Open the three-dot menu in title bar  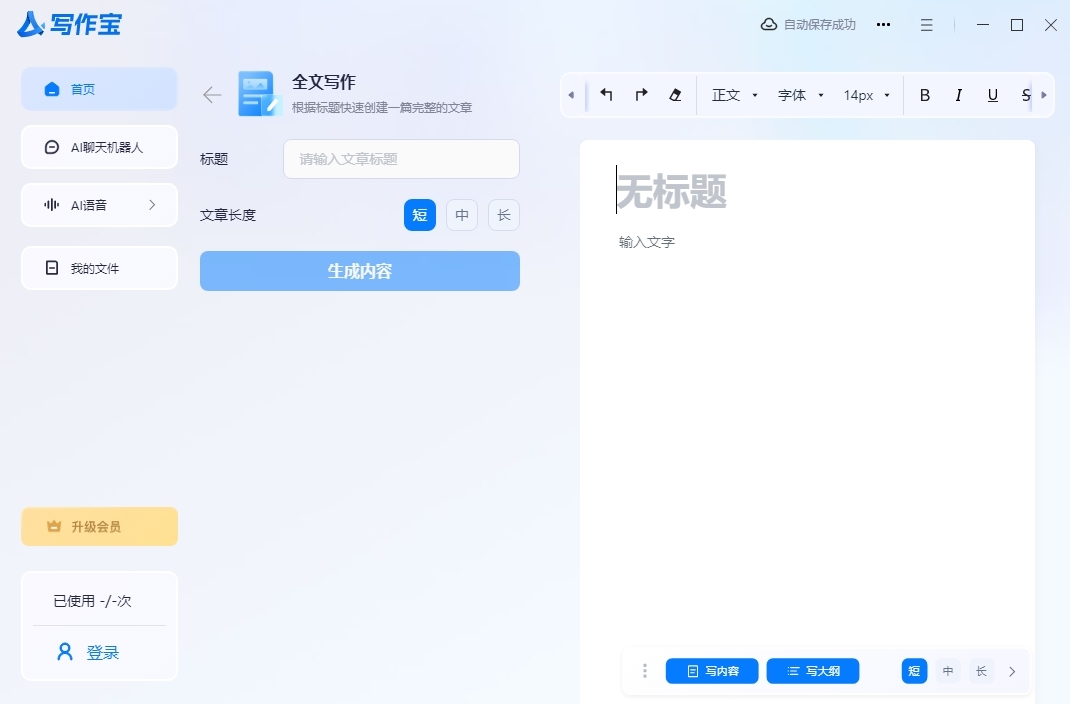[x=883, y=24]
